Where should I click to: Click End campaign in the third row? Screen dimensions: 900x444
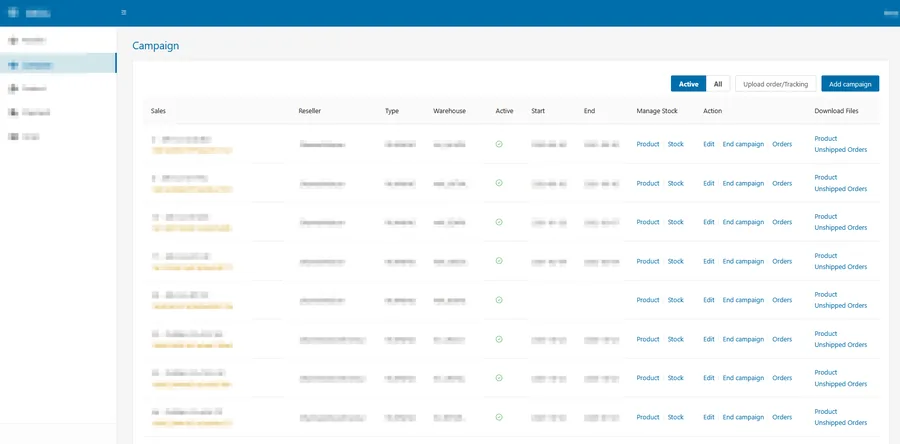pos(743,222)
